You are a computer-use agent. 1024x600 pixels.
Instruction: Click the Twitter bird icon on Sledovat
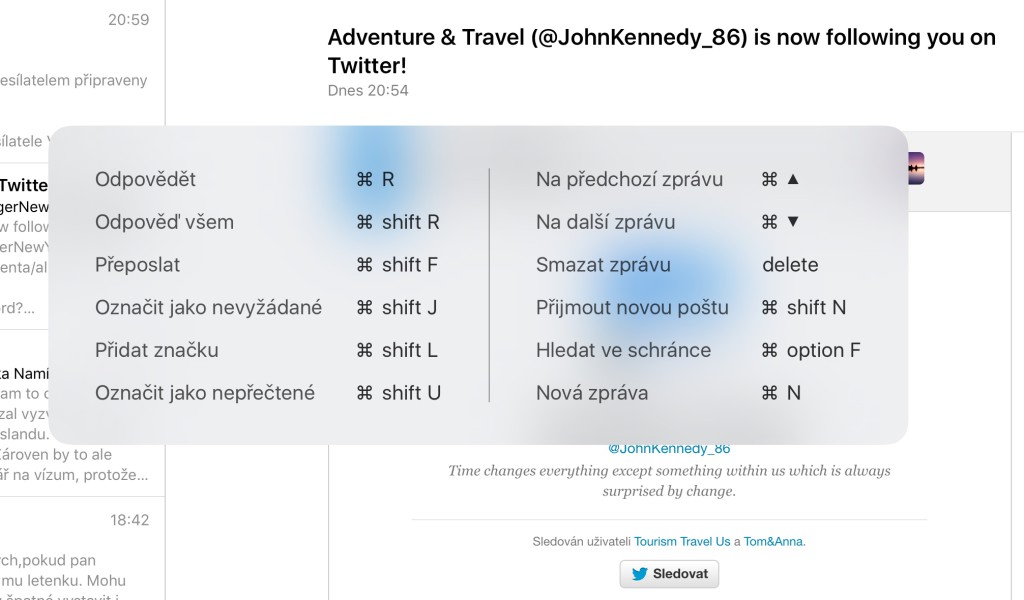point(639,574)
